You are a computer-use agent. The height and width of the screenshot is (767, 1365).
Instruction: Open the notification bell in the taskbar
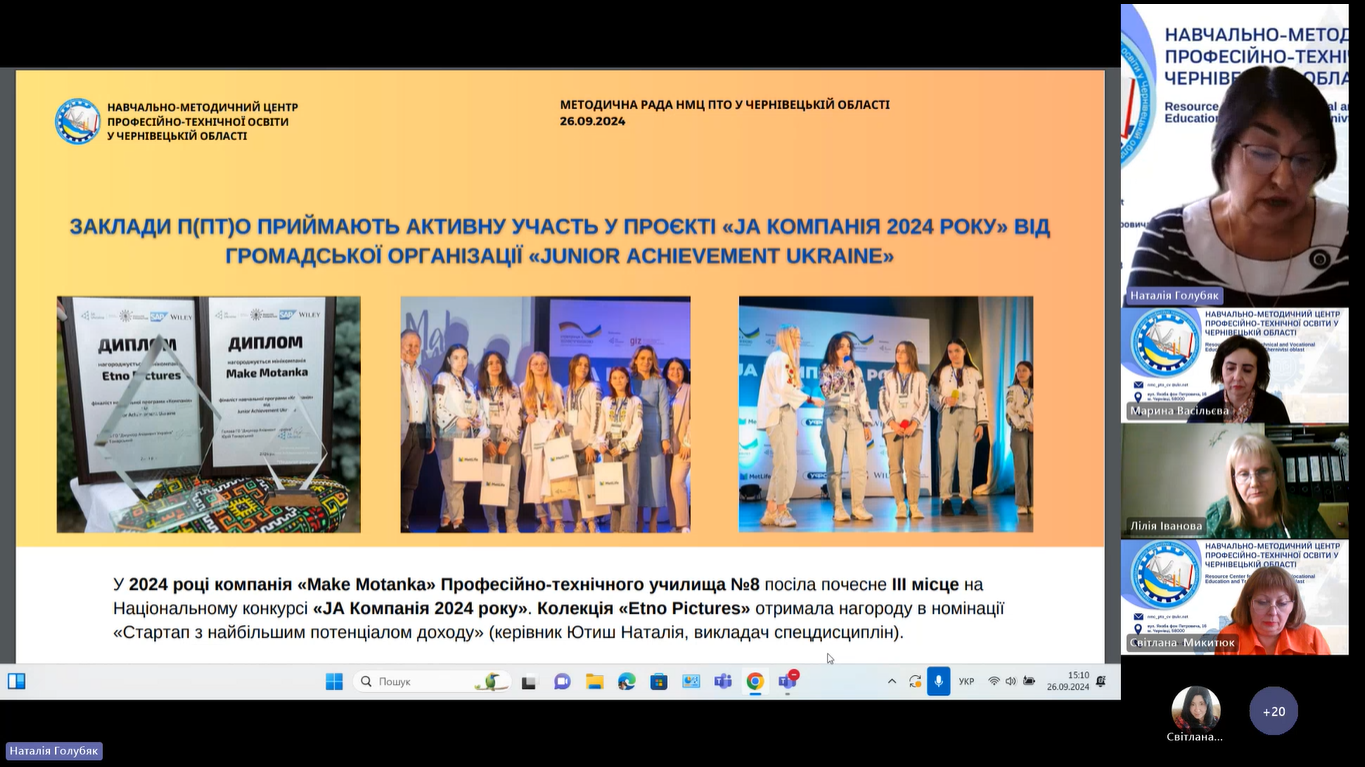click(1101, 682)
